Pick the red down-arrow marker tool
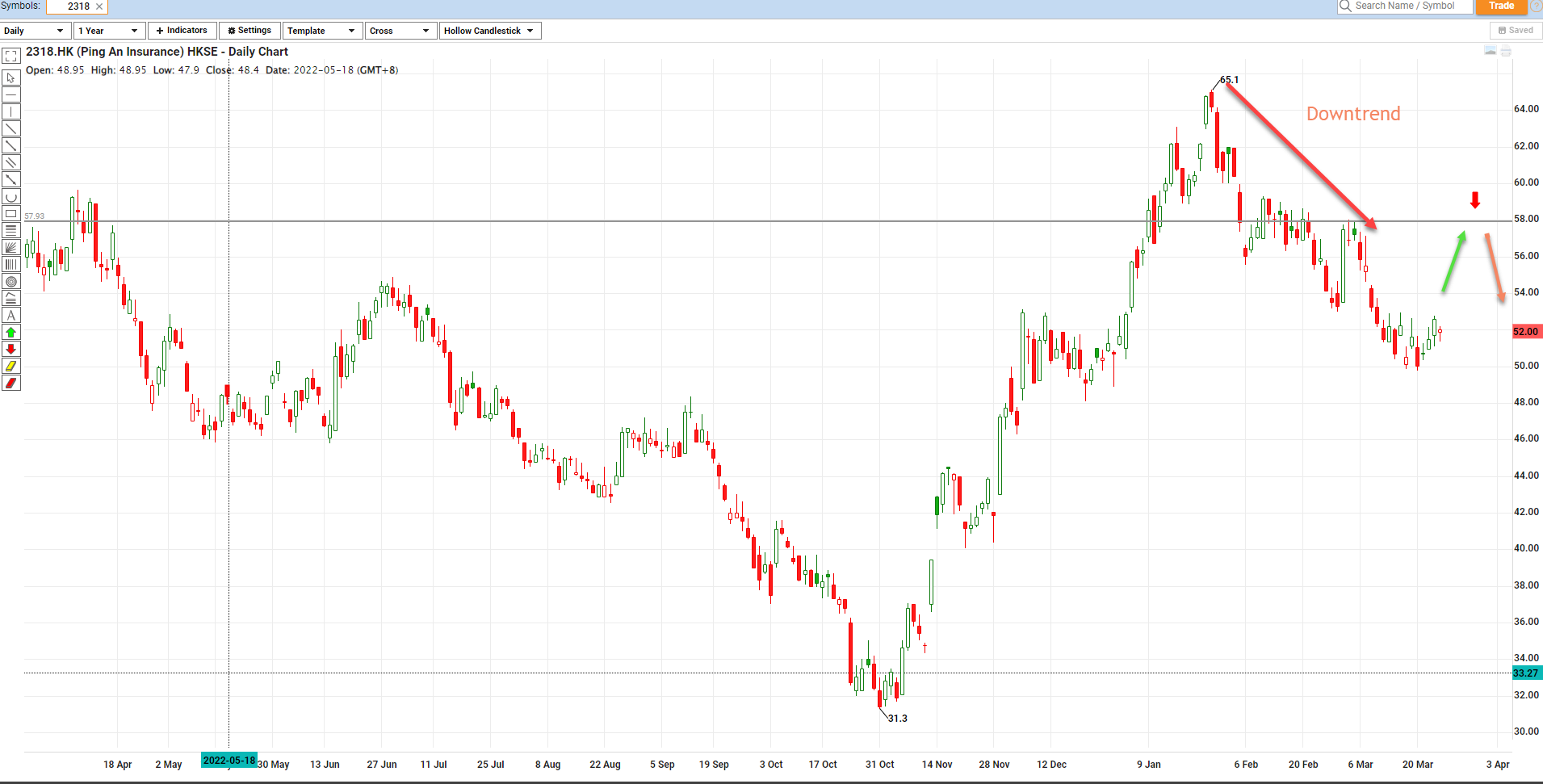Screen dimensions: 1543x784 (11, 349)
